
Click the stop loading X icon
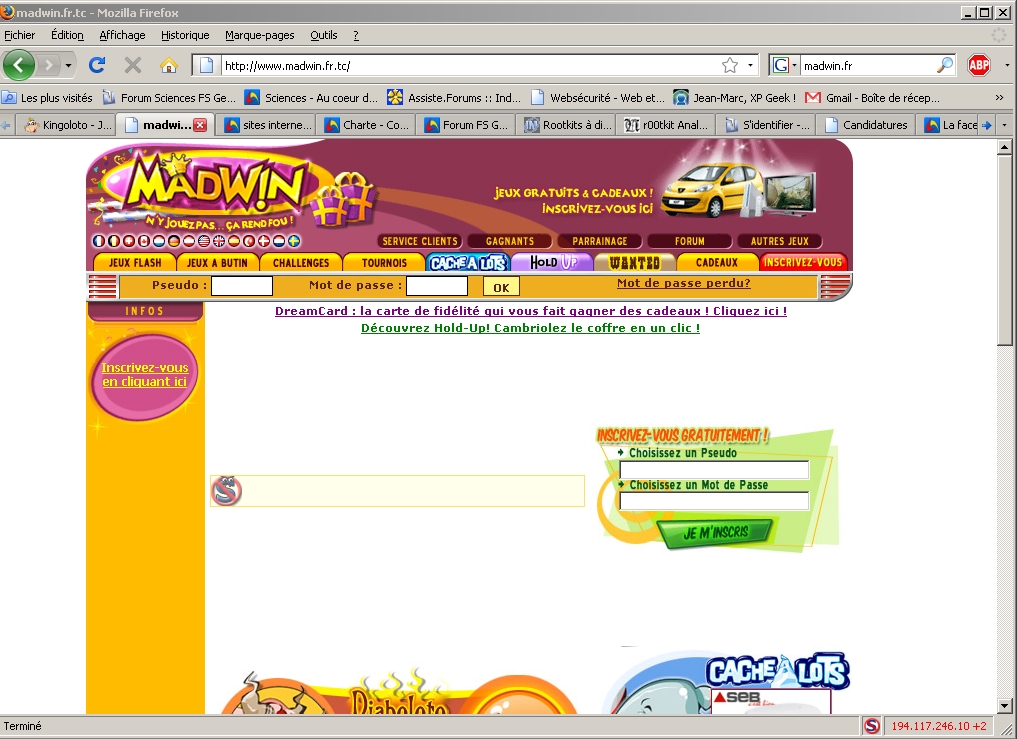133,65
